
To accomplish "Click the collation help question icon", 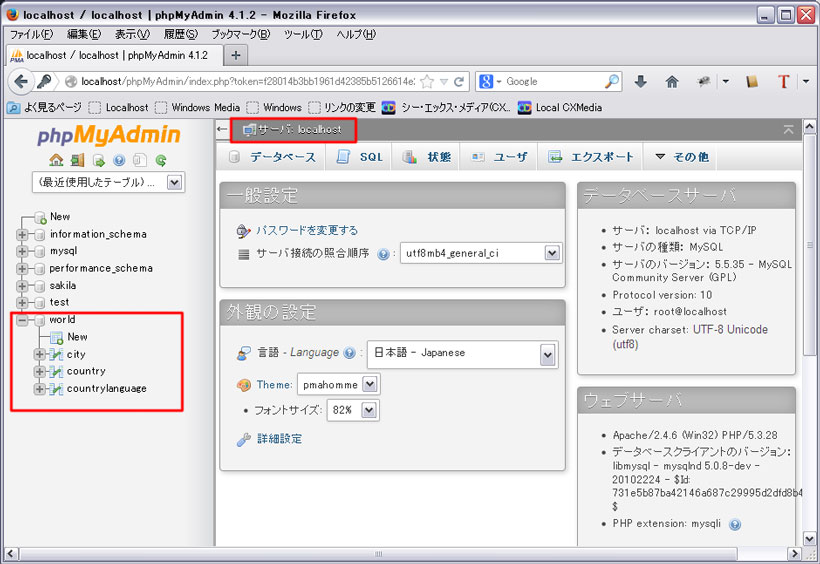I will 383,254.
